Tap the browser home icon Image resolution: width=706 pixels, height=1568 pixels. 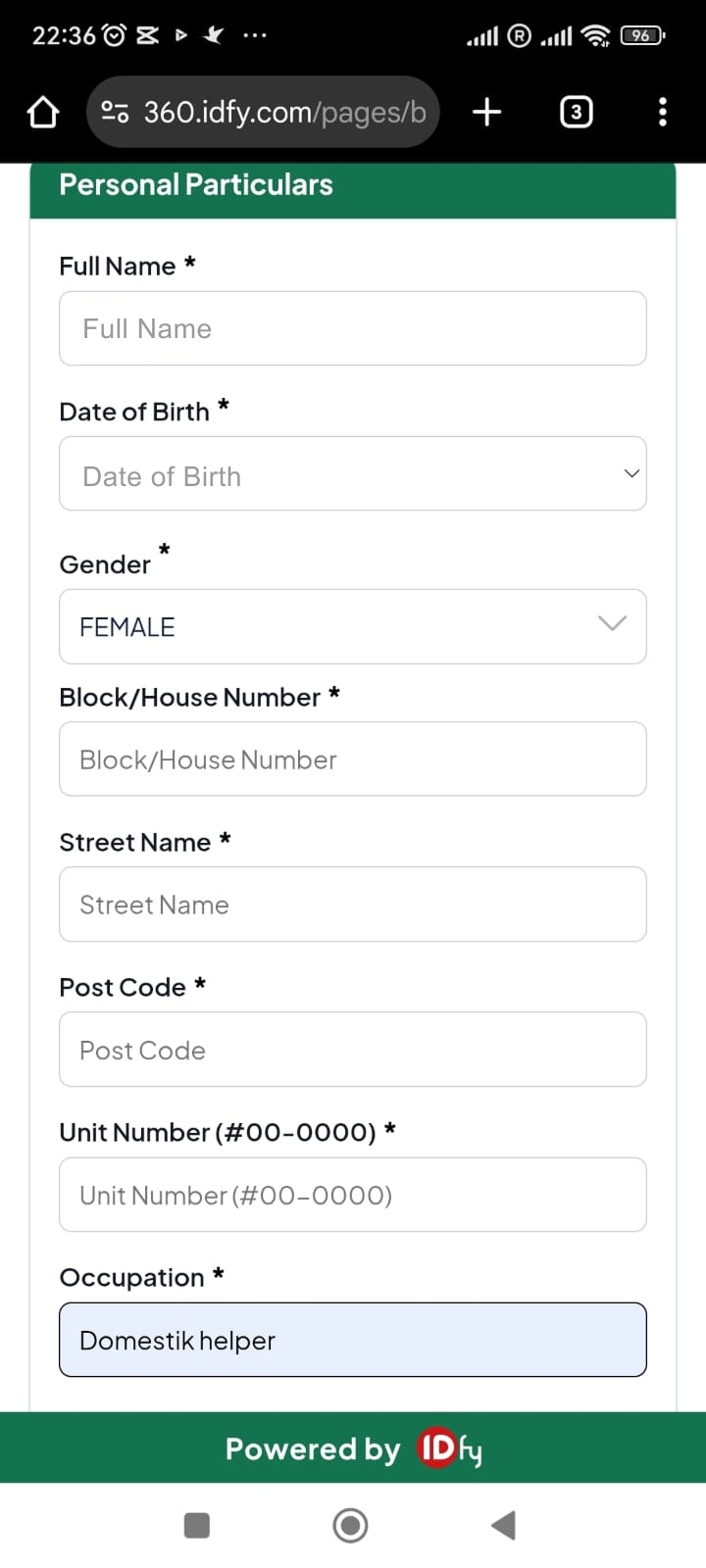[x=42, y=113]
